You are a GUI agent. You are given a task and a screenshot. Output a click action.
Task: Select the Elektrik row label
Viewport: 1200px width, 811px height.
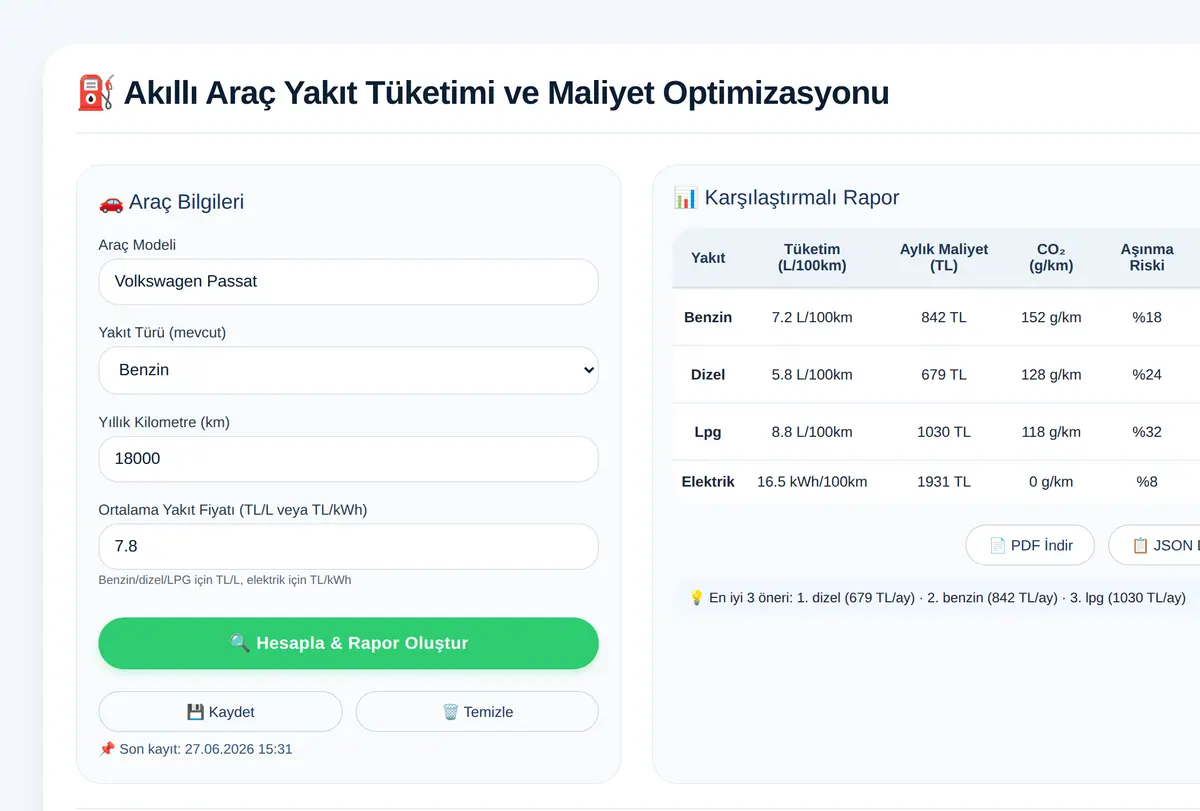click(x=708, y=482)
